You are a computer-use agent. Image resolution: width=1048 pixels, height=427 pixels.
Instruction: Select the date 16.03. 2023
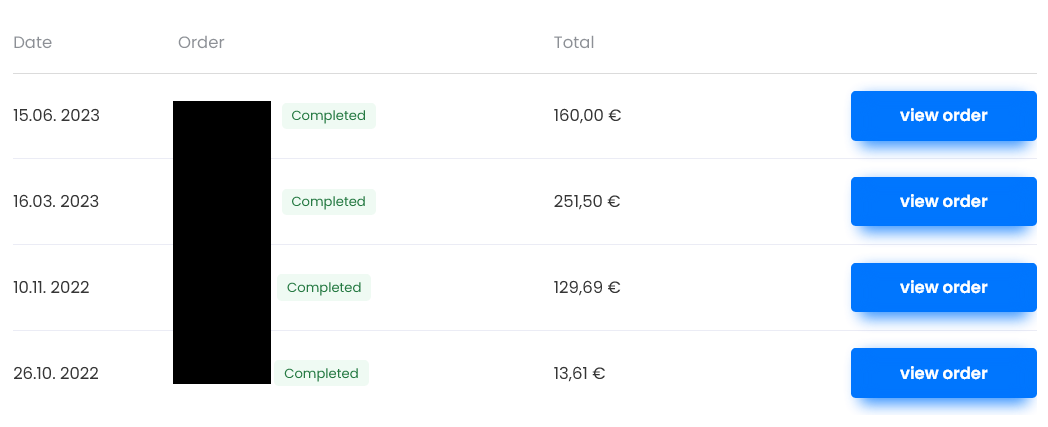pyautogui.click(x=56, y=201)
